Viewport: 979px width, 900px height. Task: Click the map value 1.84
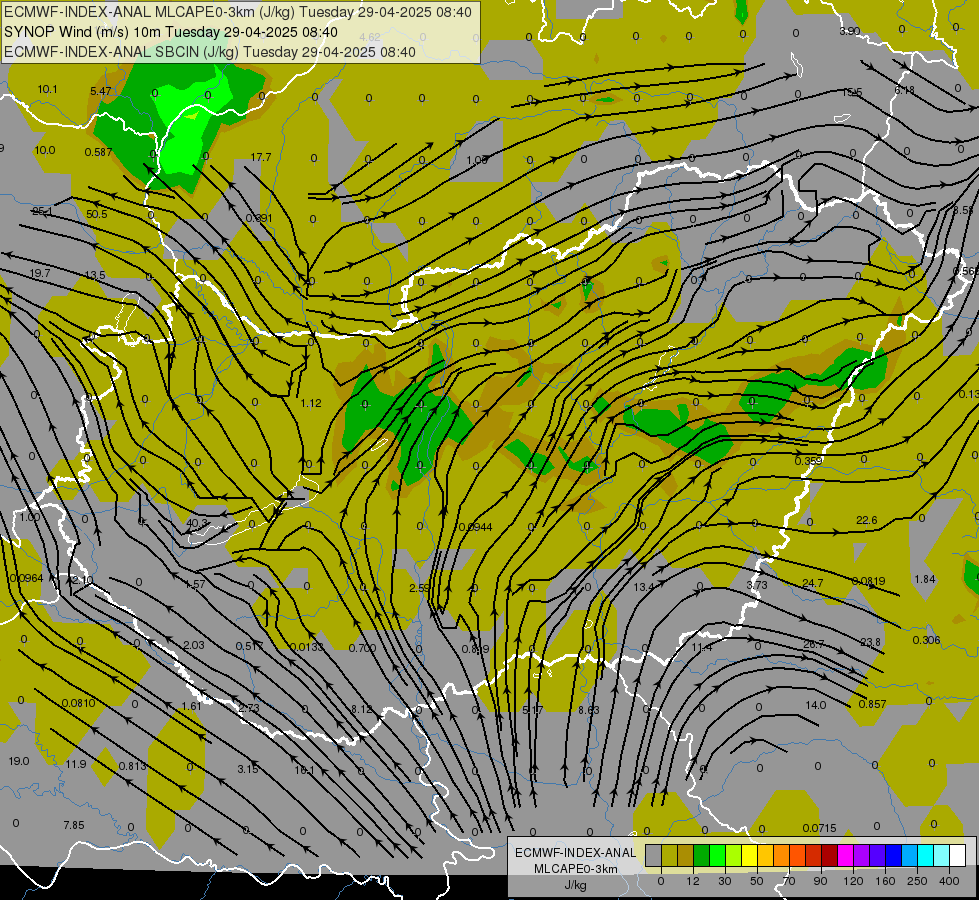click(x=925, y=579)
